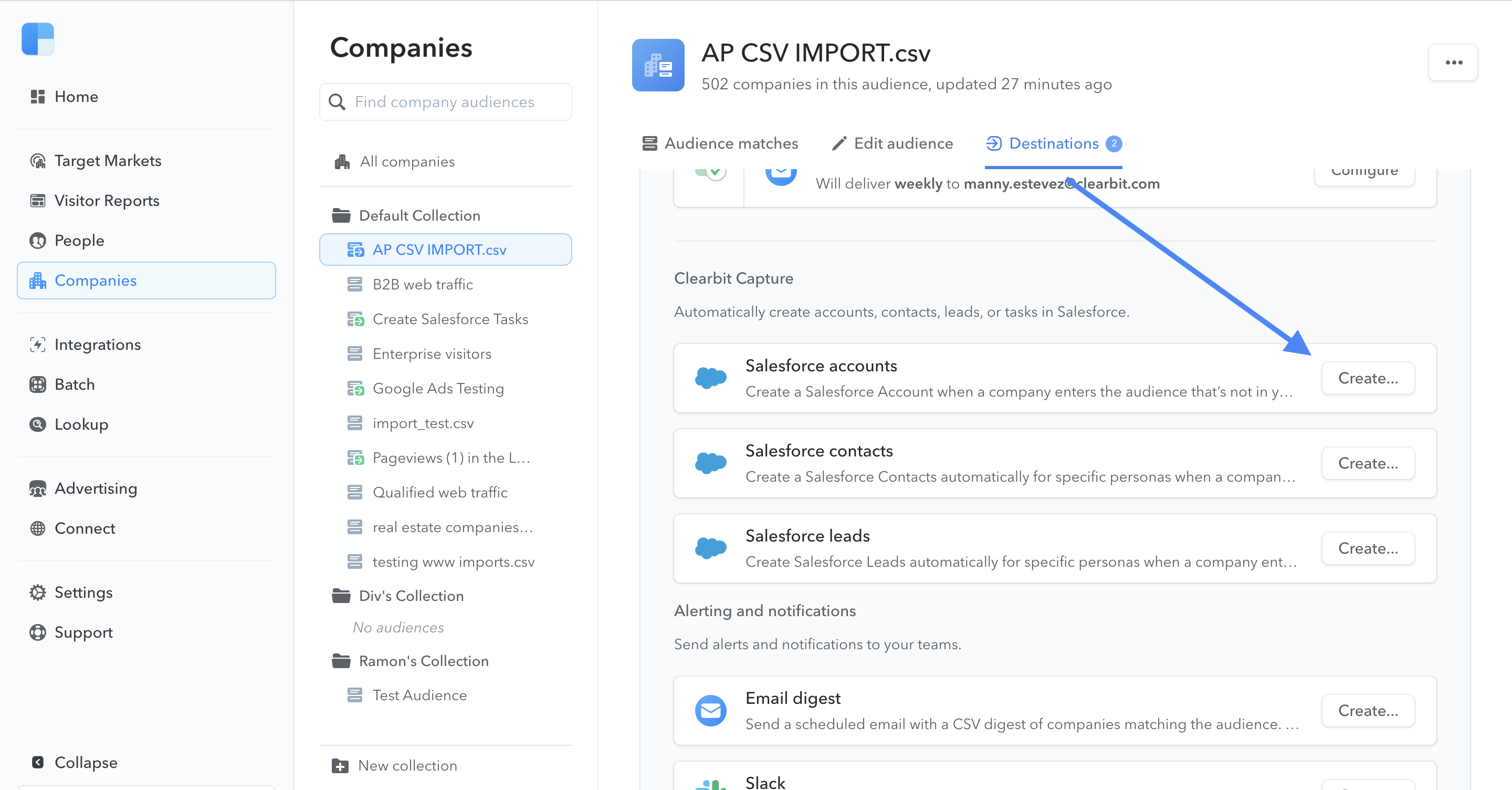1512x790 pixels.
Task: Click the Visitor Reports icon
Action: coord(38,200)
